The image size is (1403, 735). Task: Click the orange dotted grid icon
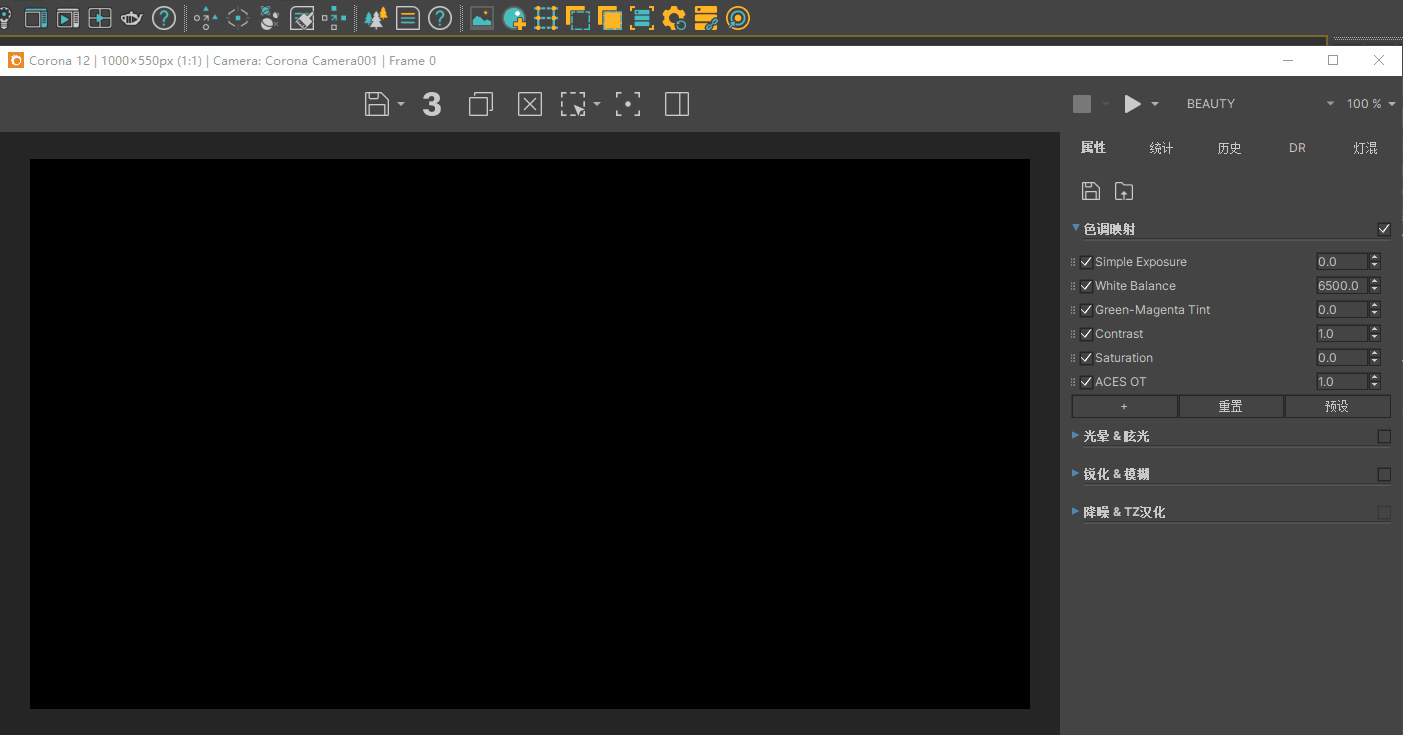pyautogui.click(x=546, y=18)
